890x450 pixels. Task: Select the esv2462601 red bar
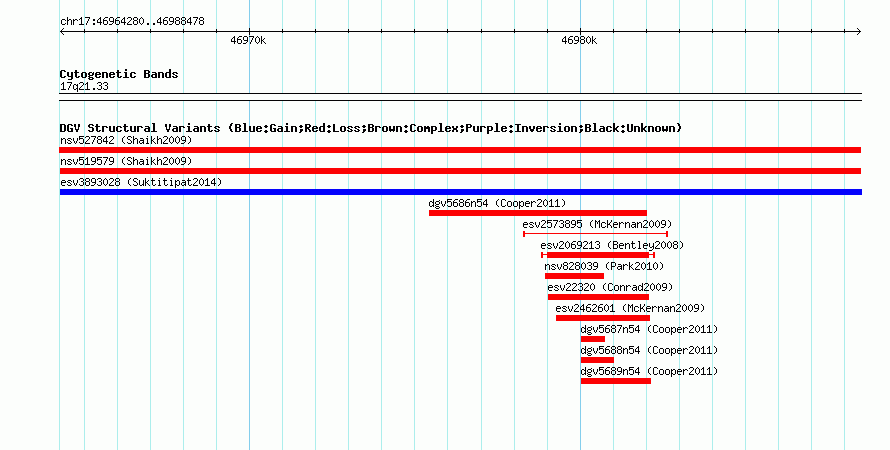[603, 318]
